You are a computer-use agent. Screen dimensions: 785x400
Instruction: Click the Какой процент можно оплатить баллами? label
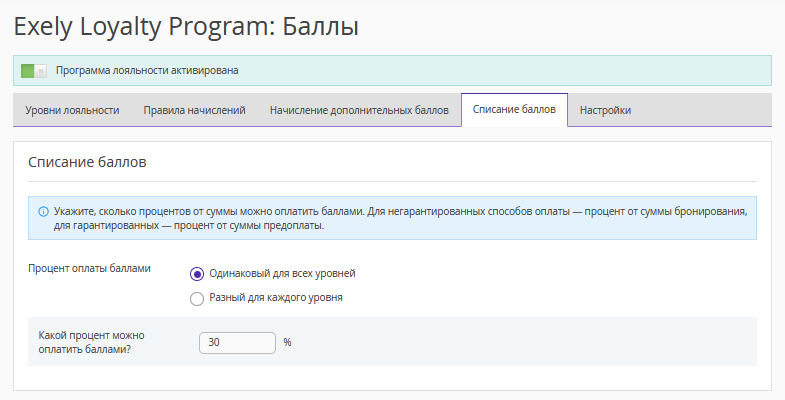pyautogui.click(x=92, y=342)
